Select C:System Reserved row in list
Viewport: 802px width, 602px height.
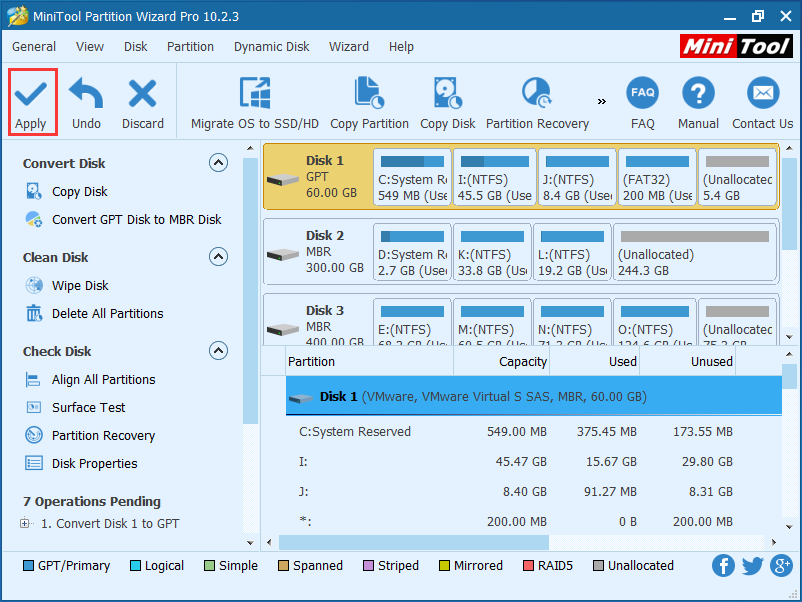click(533, 431)
